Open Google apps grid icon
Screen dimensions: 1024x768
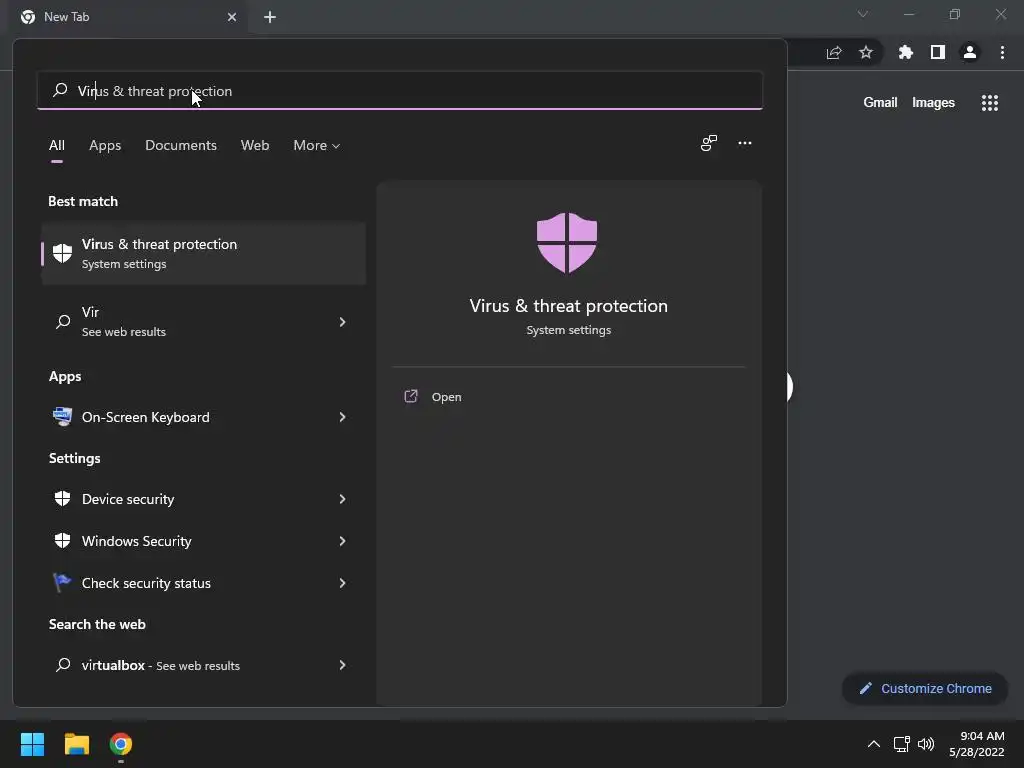coord(990,103)
